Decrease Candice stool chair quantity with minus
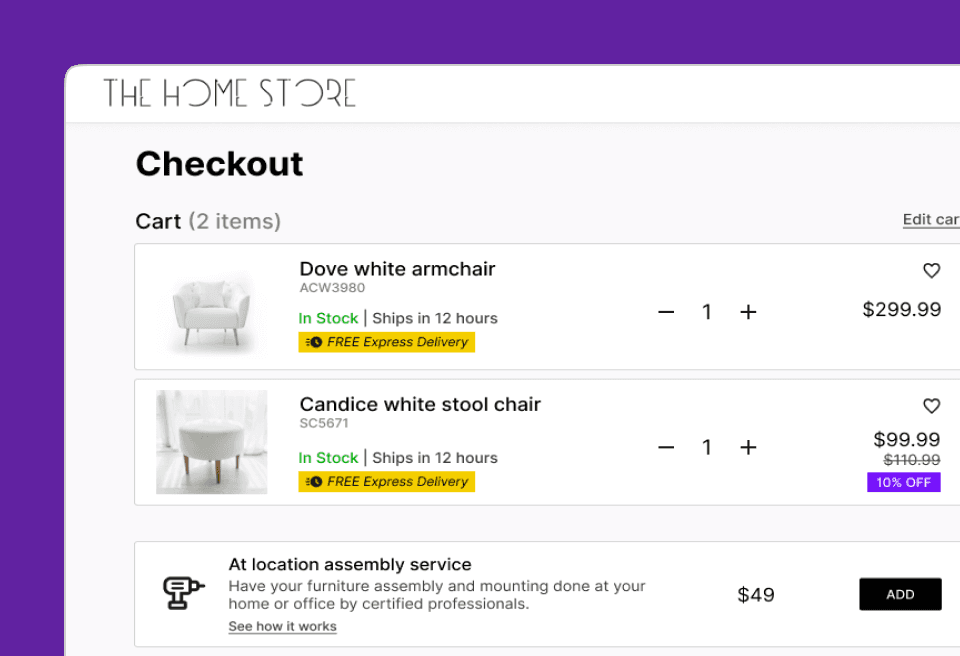Viewport: 960px width, 656px height. point(666,447)
